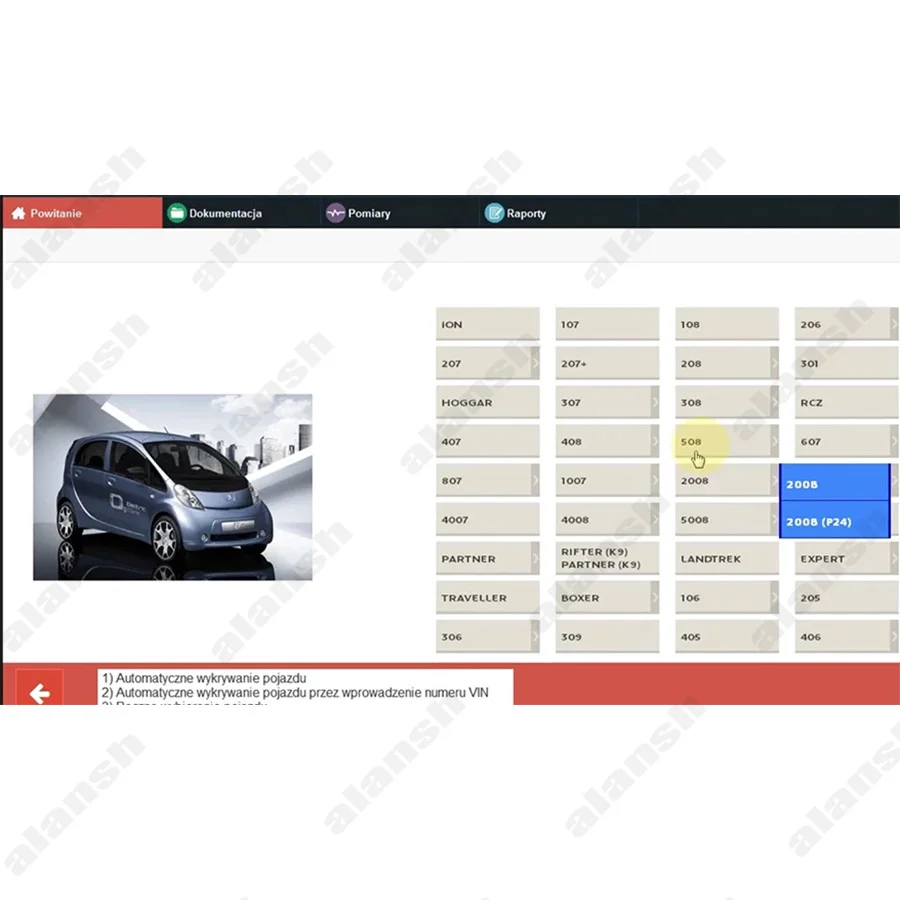The image size is (900, 900).
Task: Select the iON model button
Action: (487, 324)
